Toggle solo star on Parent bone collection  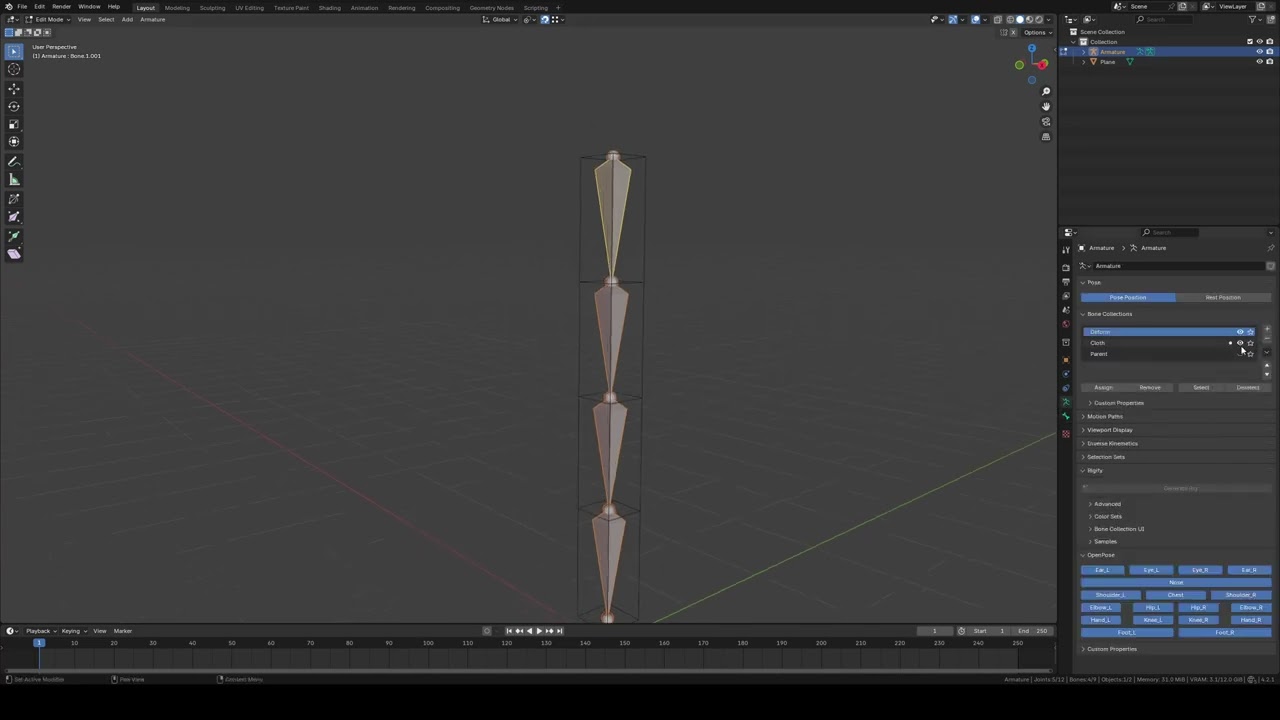(1250, 354)
